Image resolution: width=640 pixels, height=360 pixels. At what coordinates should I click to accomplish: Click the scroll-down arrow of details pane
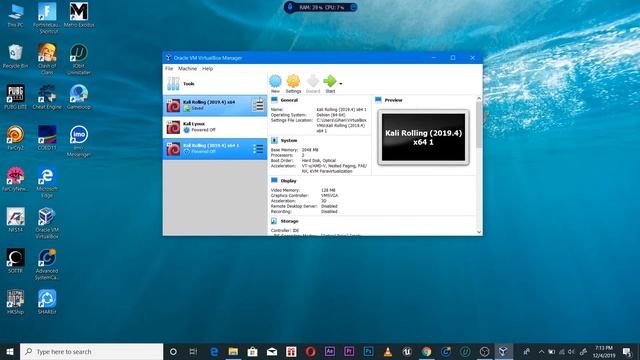coord(479,232)
